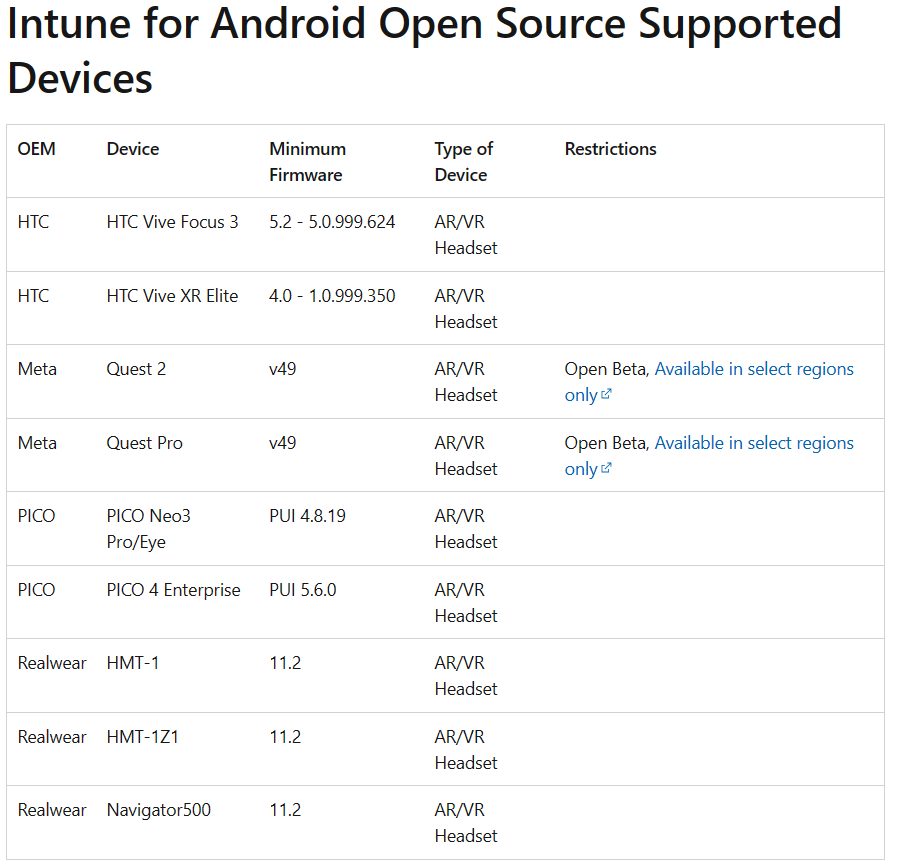Click firmware value 'PUI 4.8.19'
Image resolution: width=900 pixels, height=867 pixels.
click(x=308, y=516)
